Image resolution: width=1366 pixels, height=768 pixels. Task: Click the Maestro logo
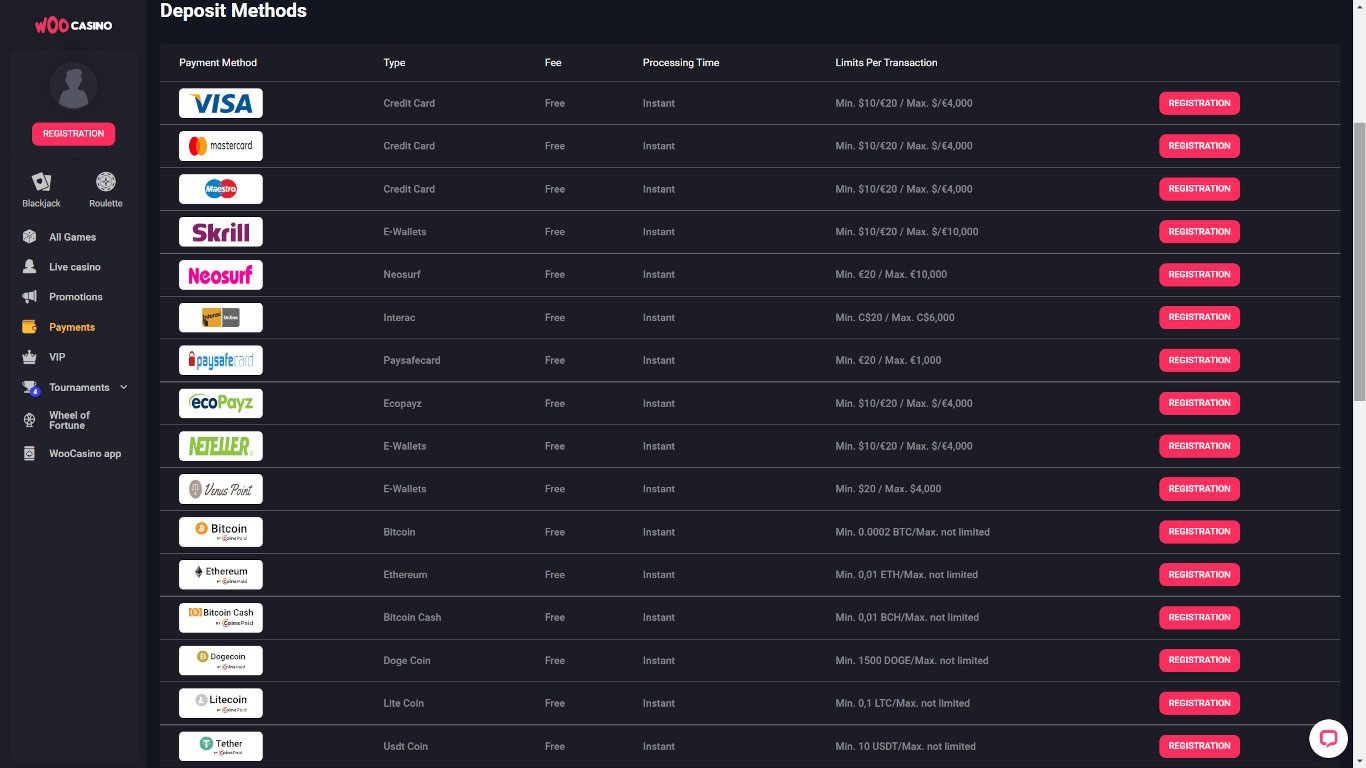click(221, 189)
